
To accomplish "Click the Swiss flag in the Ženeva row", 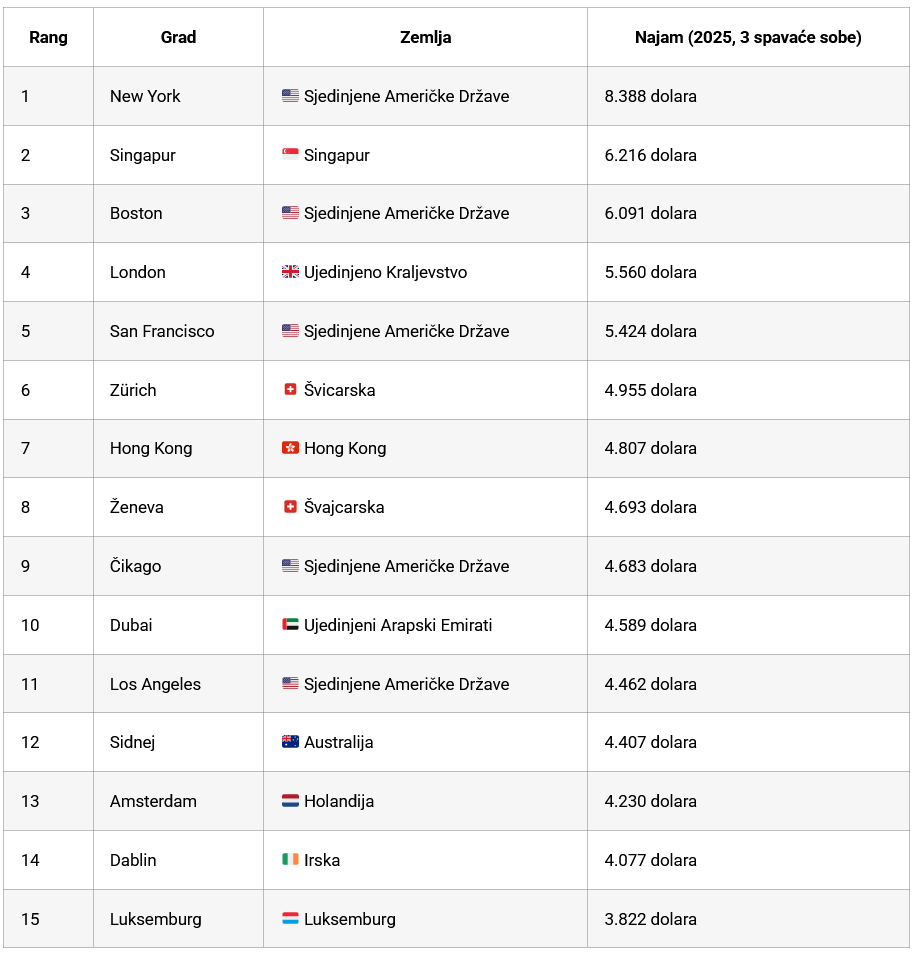I will (290, 507).
